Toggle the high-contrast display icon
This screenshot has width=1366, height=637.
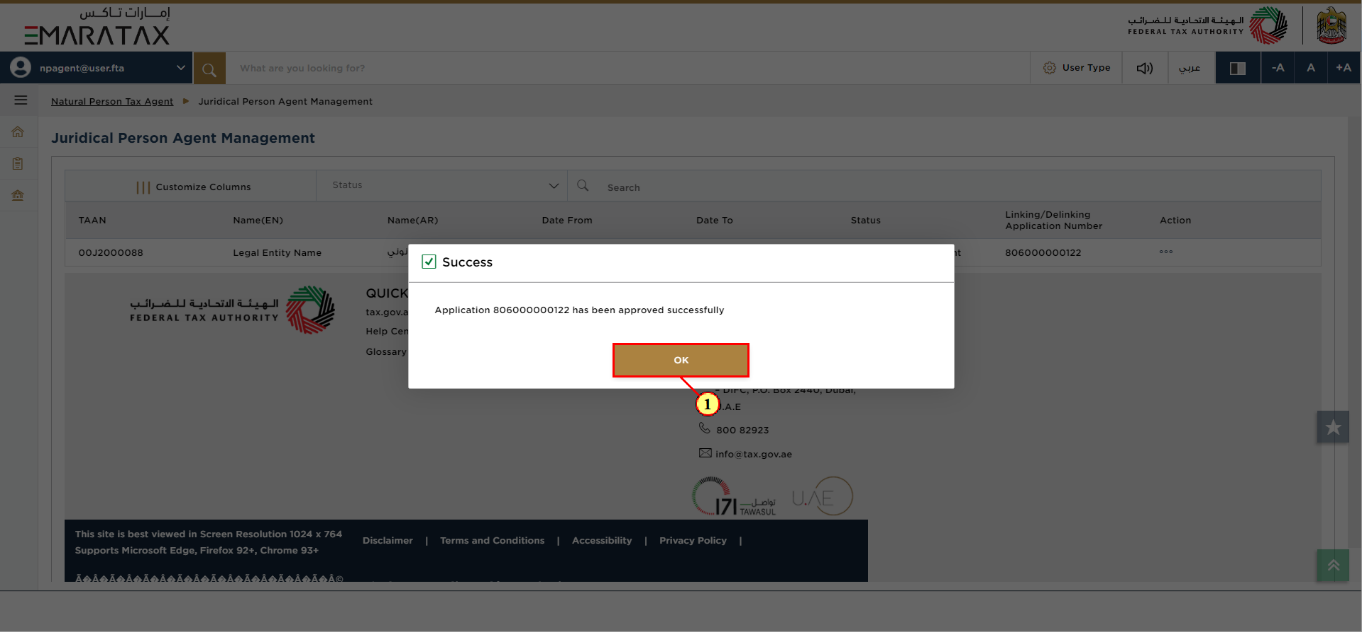pyautogui.click(x=1237, y=68)
